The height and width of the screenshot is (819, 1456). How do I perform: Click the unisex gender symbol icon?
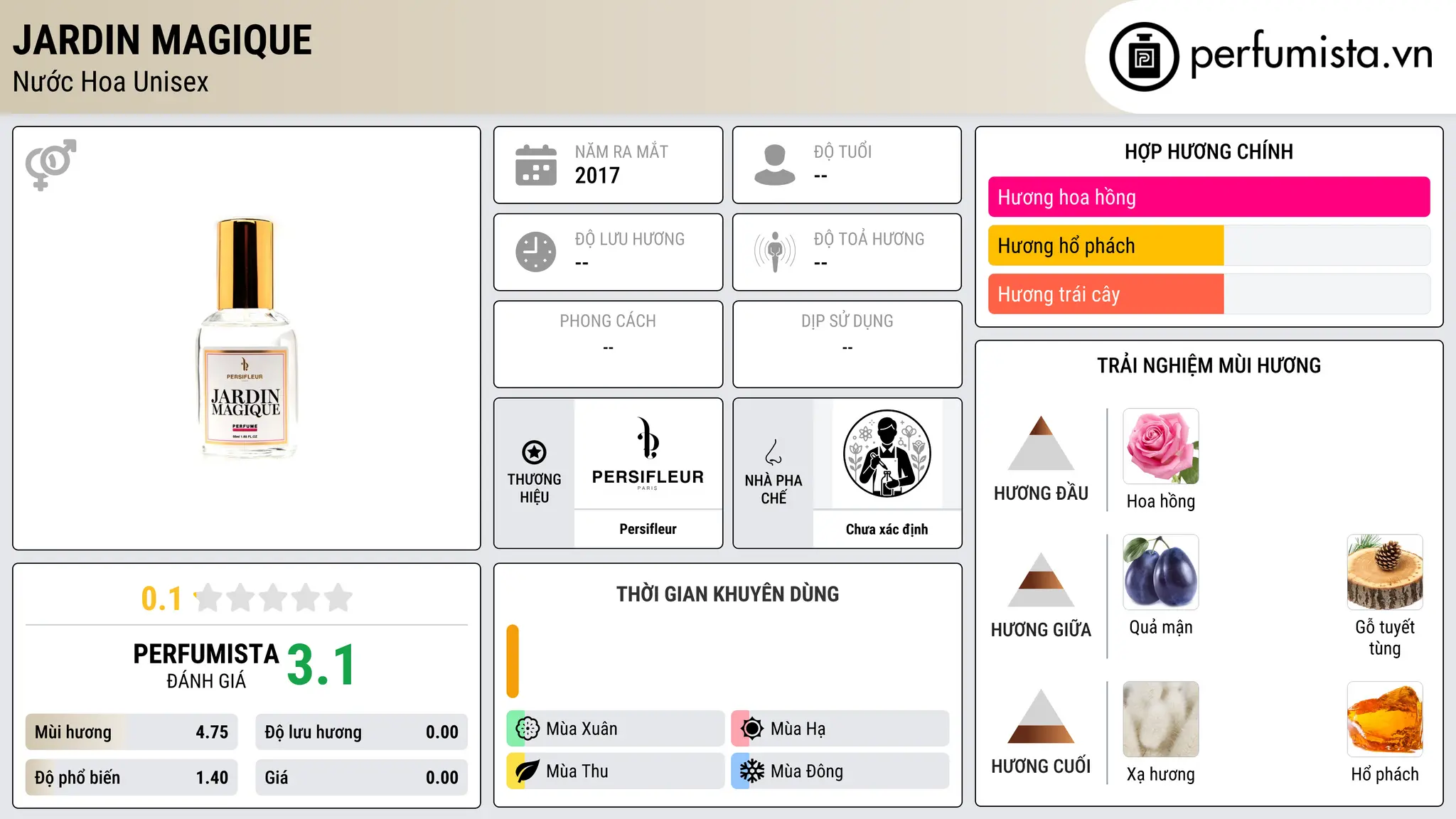pyautogui.click(x=50, y=165)
